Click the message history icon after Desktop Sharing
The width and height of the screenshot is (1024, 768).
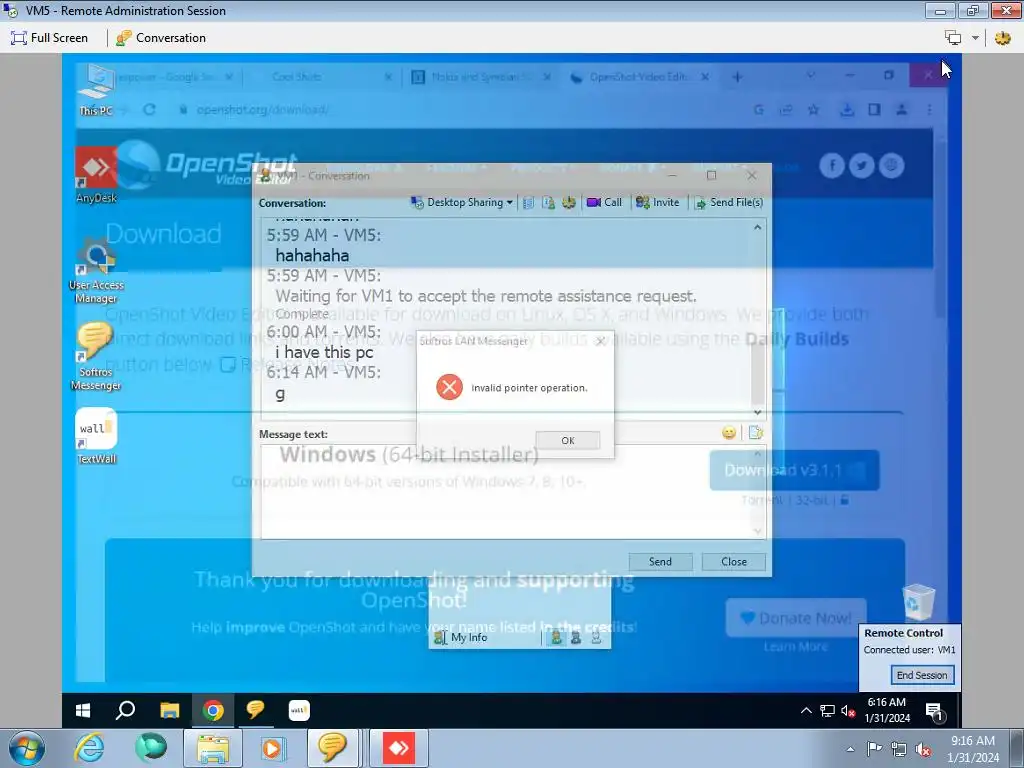528,202
